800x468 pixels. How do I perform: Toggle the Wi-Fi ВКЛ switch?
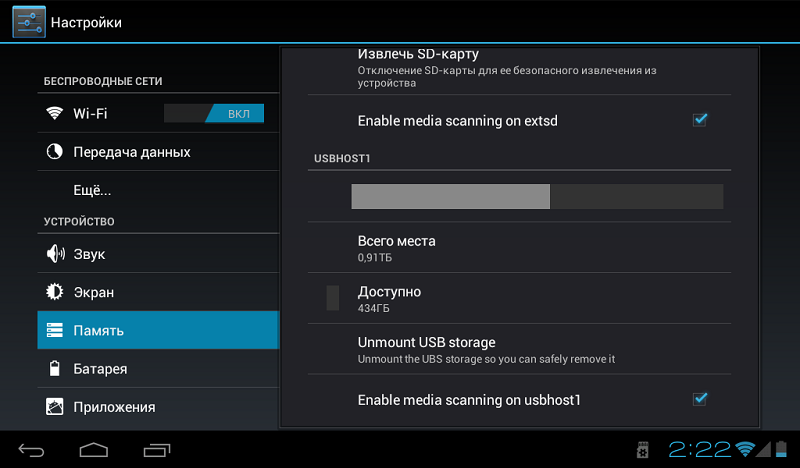tap(214, 113)
